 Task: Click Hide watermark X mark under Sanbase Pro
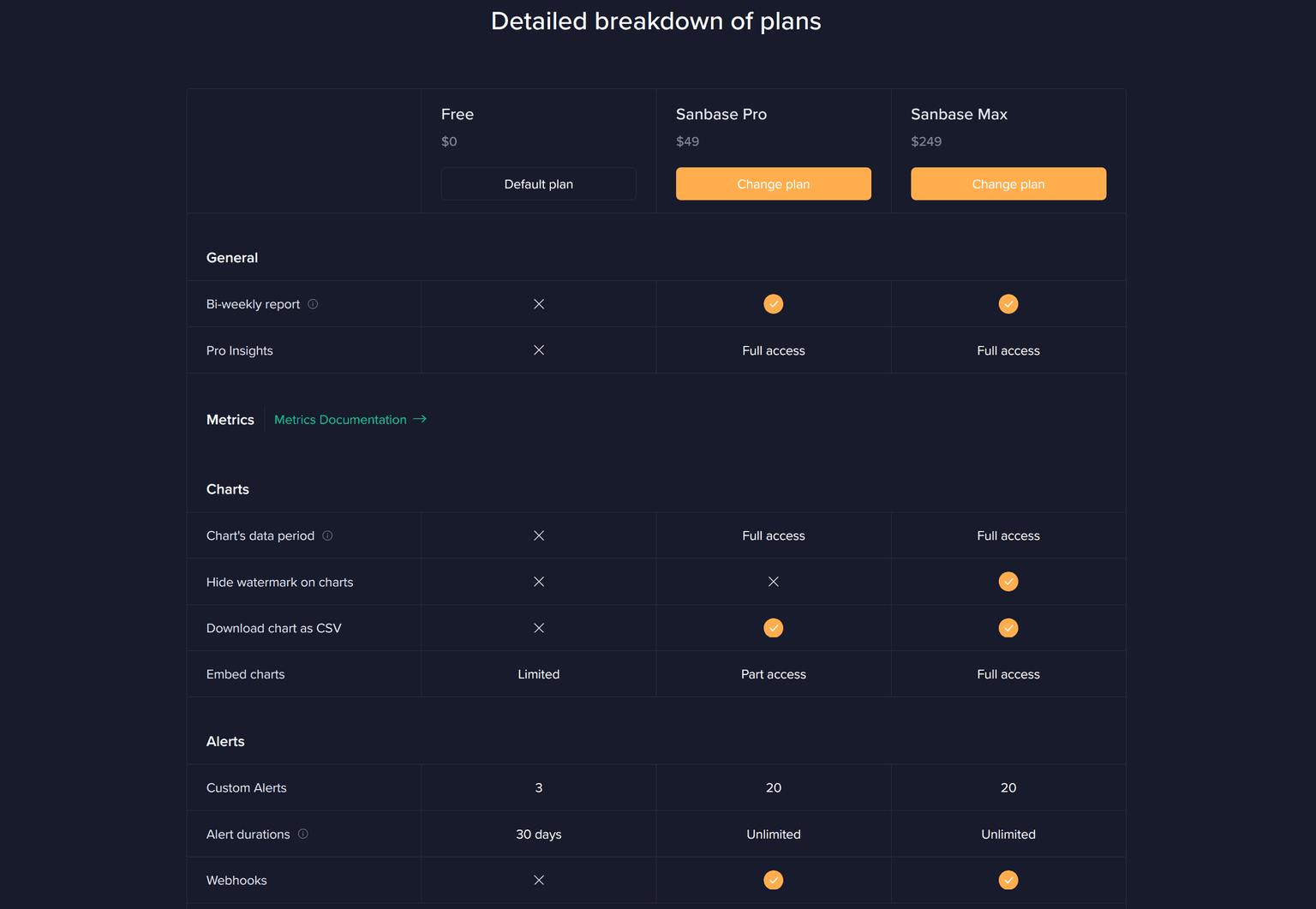[x=773, y=582]
